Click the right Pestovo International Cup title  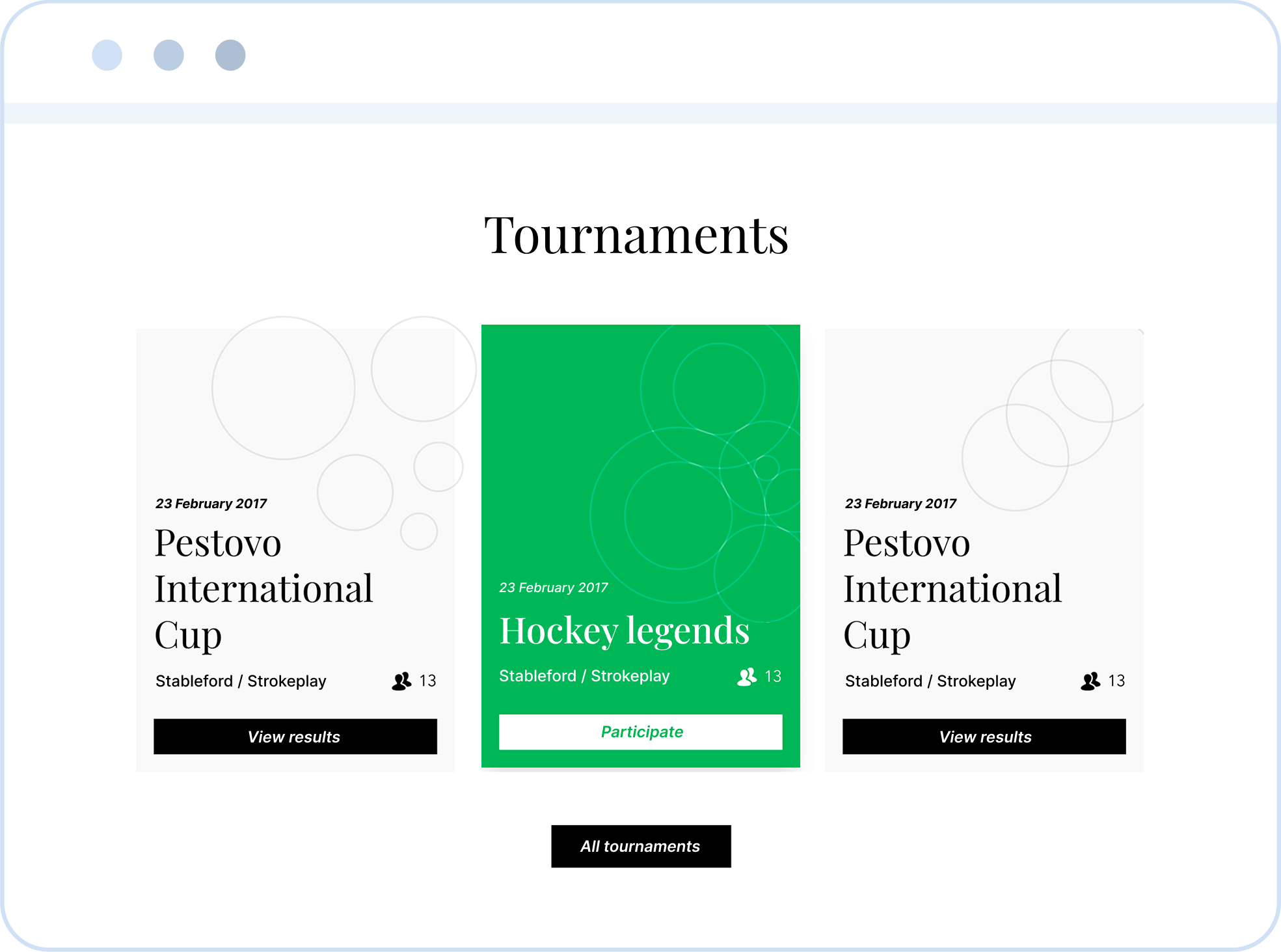coord(952,589)
